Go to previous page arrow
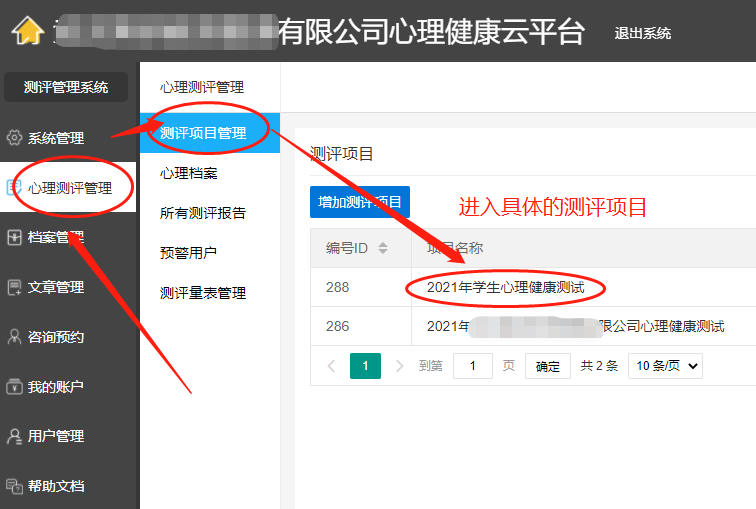Image resolution: width=756 pixels, height=509 pixels. 332,366
